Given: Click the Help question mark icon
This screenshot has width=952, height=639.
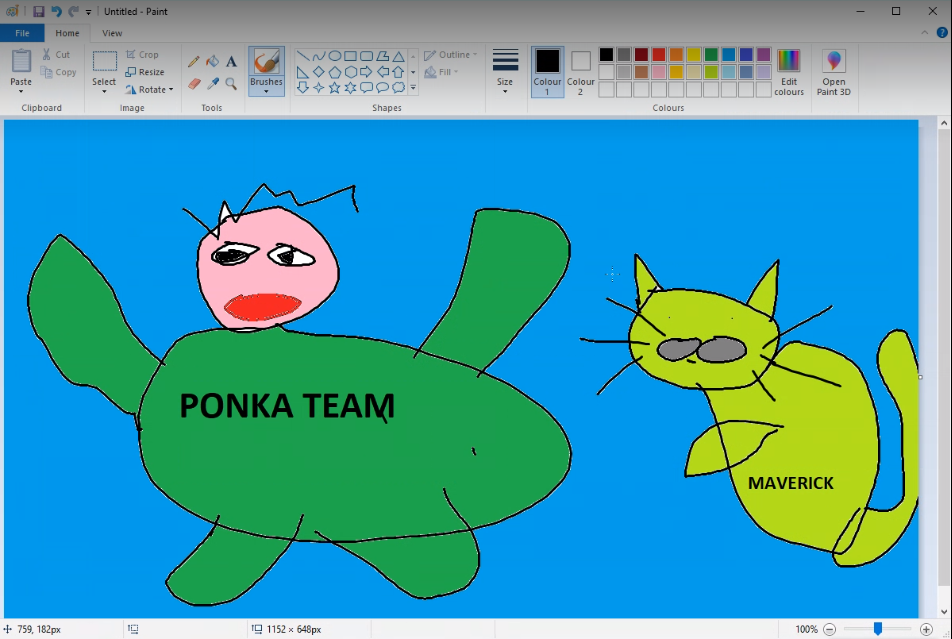Looking at the screenshot, I should click(942, 33).
